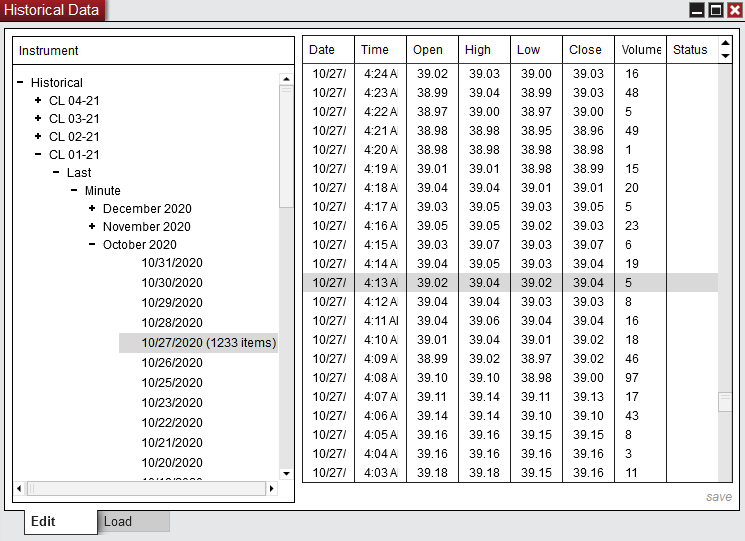Click the data grid vertical scrollbar thumb
The width and height of the screenshot is (745, 541).
coord(725,402)
